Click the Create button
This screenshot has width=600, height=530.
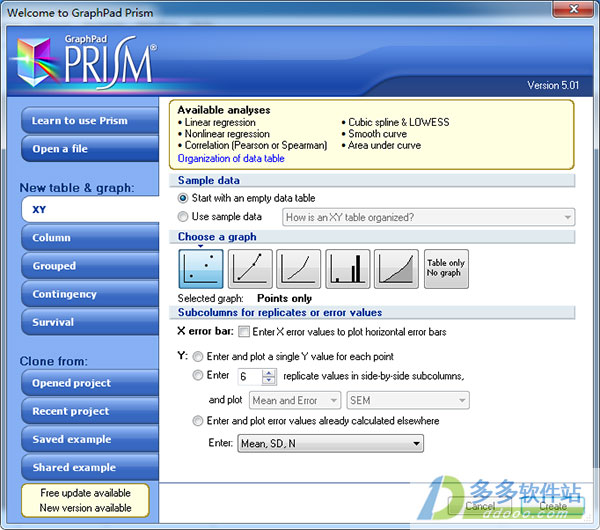[553, 506]
